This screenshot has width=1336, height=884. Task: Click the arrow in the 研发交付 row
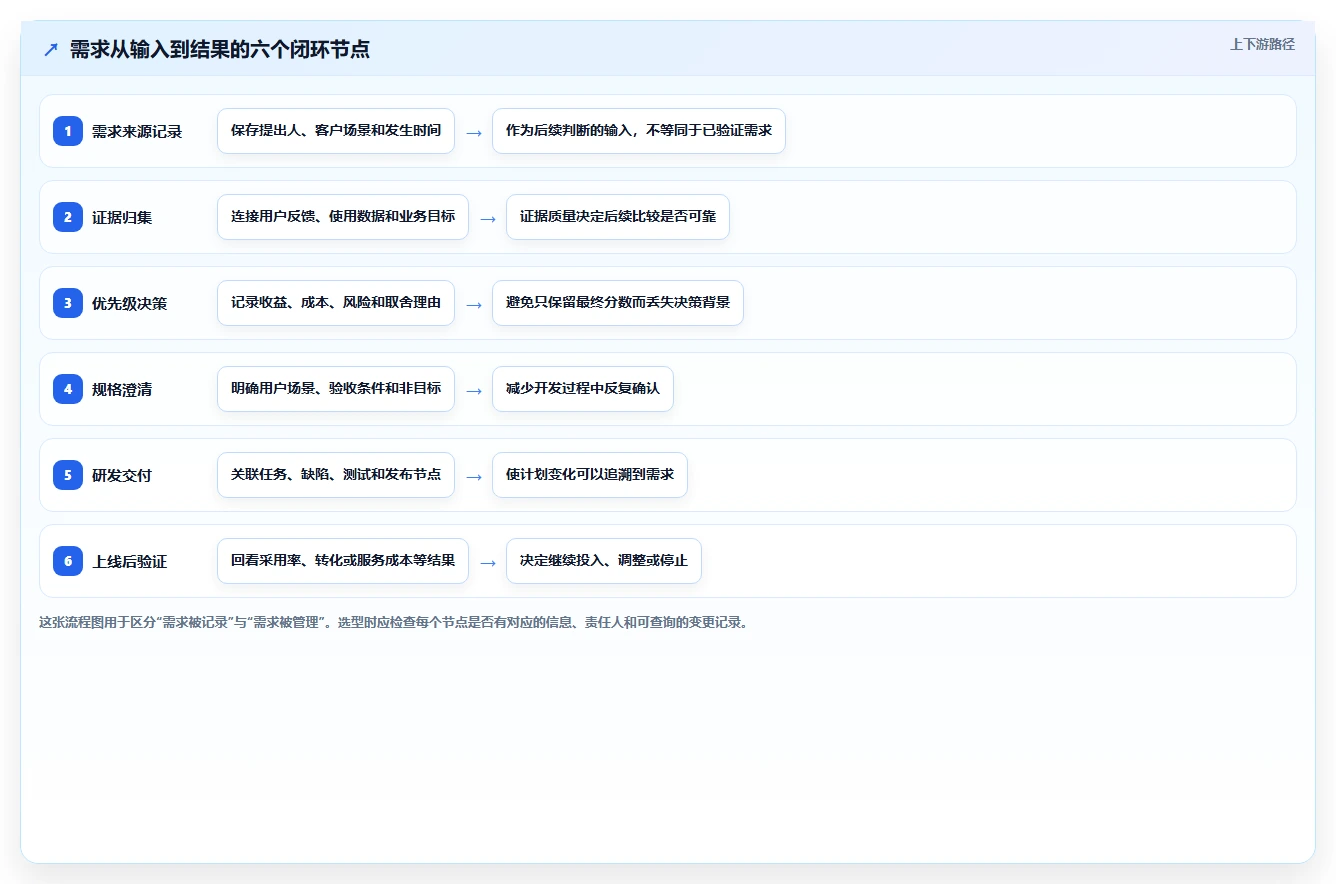(474, 476)
